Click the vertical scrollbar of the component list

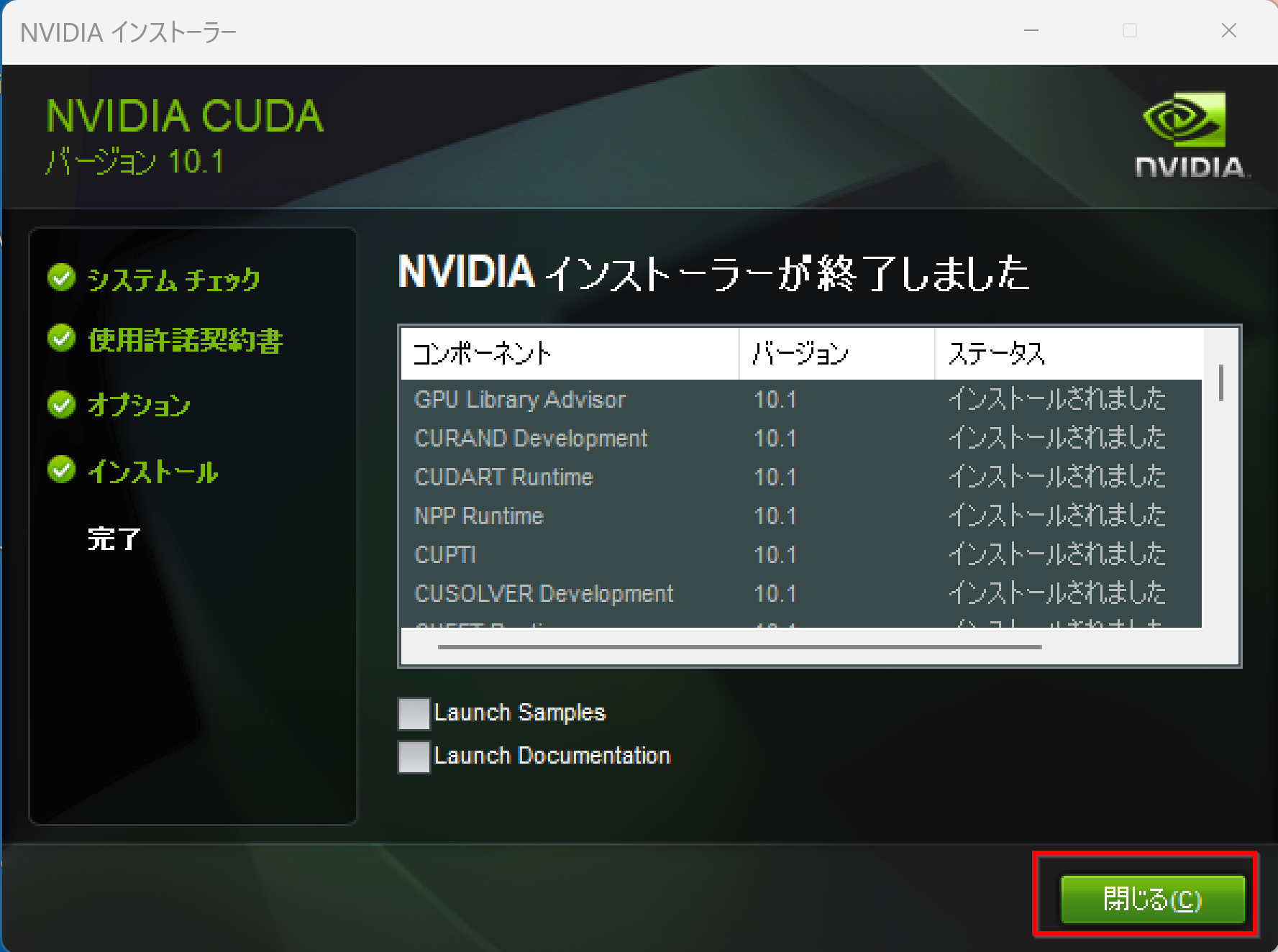point(1221,383)
